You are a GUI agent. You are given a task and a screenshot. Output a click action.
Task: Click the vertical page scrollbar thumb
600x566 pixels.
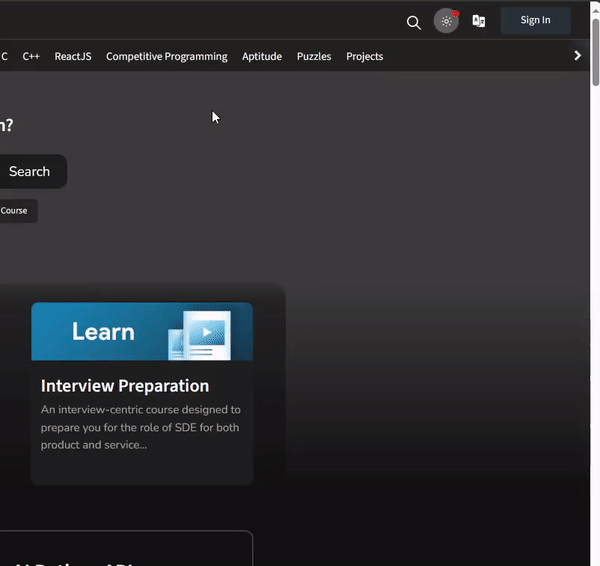tap(595, 52)
